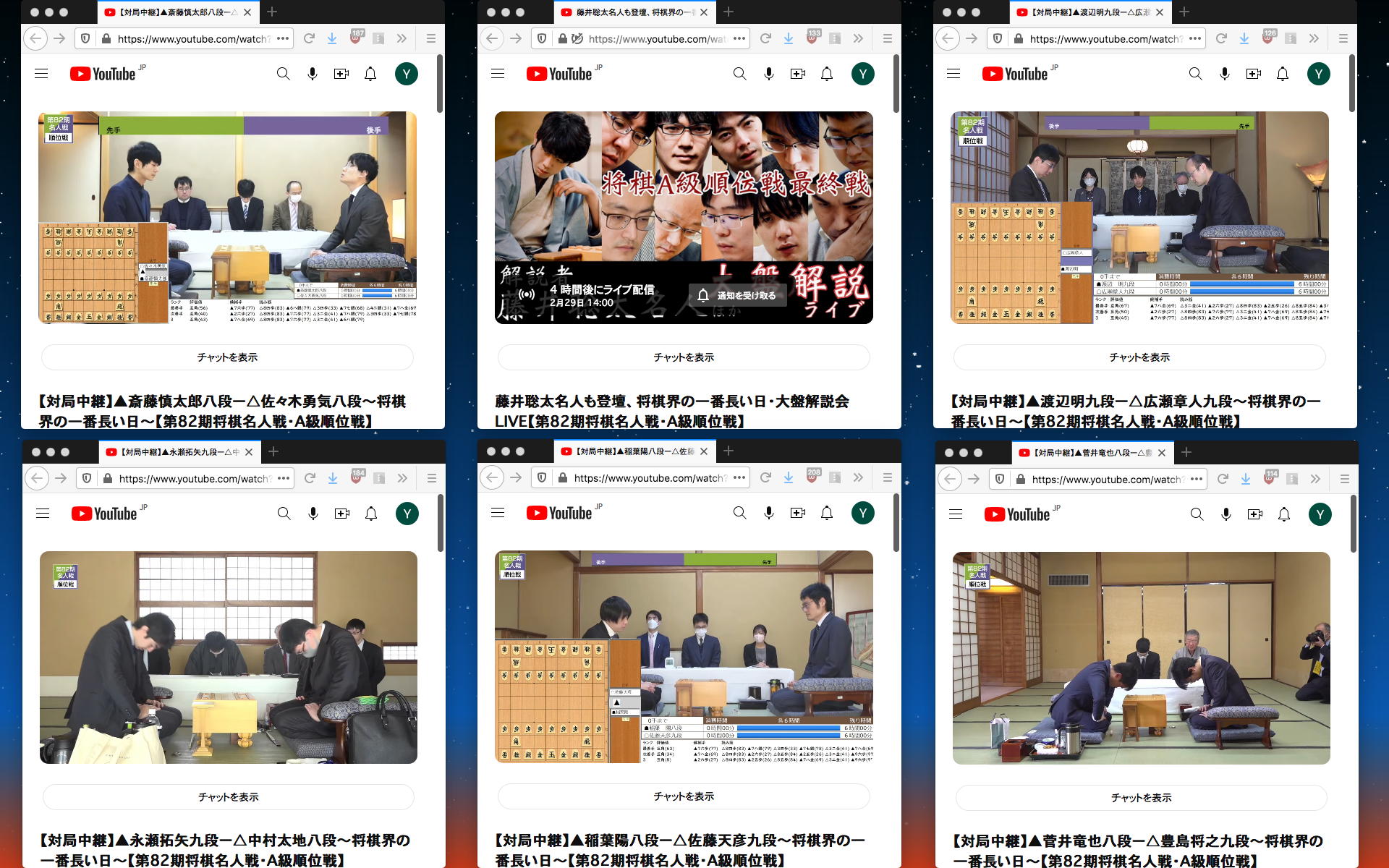Open YouTube guide hamburger menu in 菅井竜也 window
The image size is (1389, 868).
(x=956, y=514)
